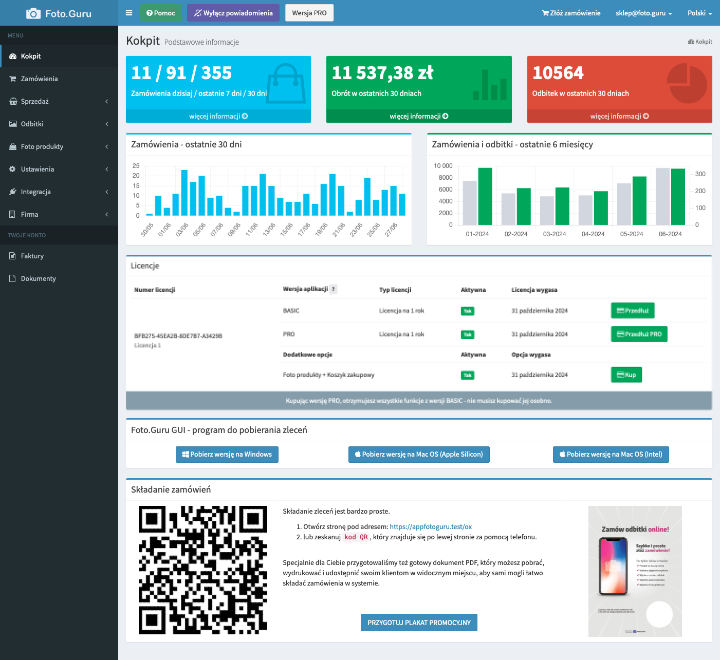Click the '31 października 2024' date in PRO row
The height and width of the screenshot is (660, 720).
pos(540,334)
